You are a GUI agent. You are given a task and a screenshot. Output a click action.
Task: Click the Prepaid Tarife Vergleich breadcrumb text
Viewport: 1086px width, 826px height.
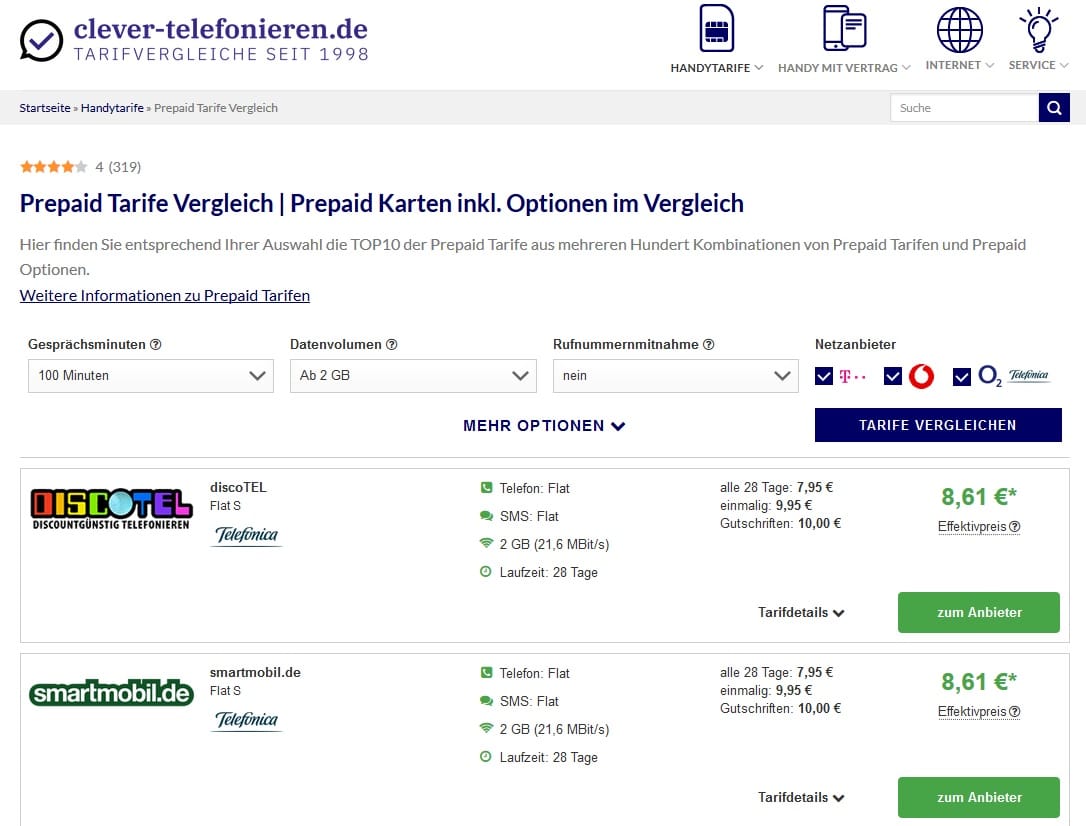(x=216, y=108)
